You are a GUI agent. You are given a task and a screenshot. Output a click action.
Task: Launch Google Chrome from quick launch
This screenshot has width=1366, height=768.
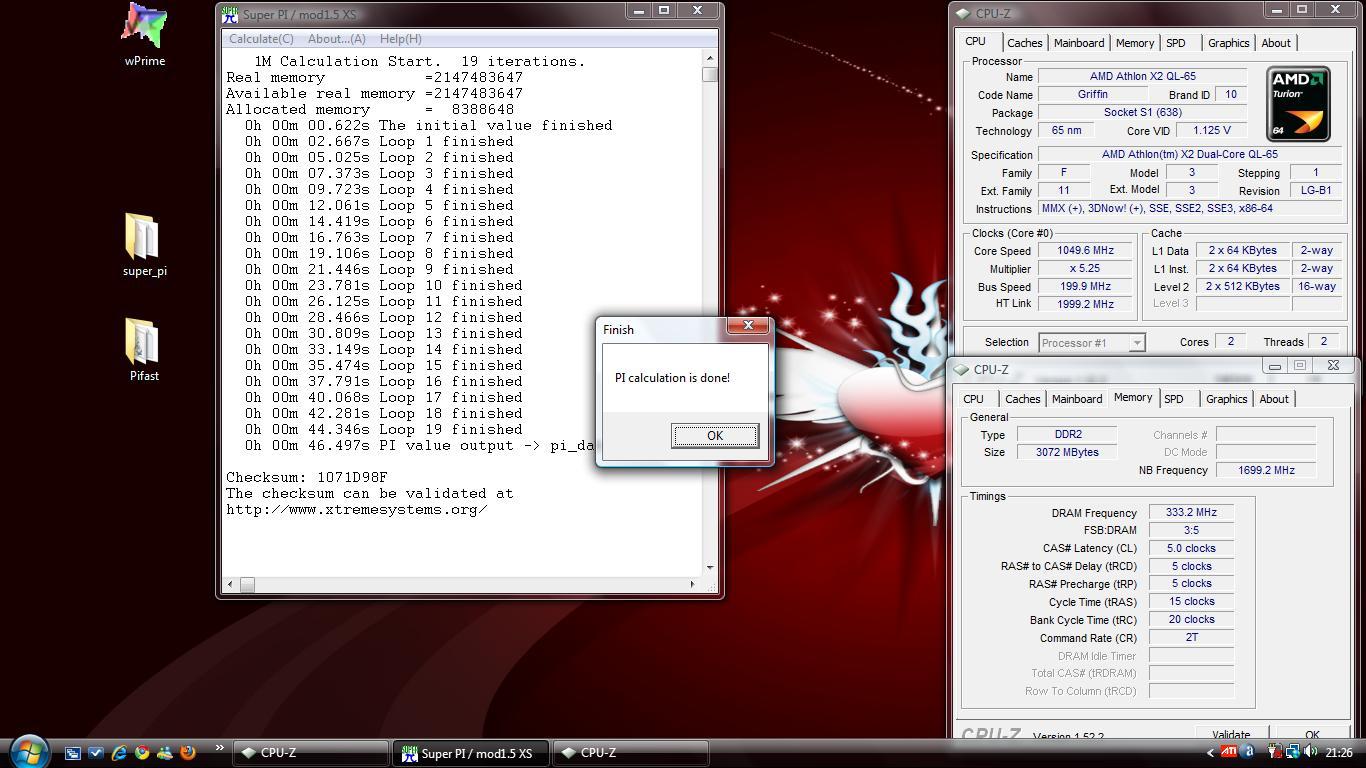pos(142,753)
